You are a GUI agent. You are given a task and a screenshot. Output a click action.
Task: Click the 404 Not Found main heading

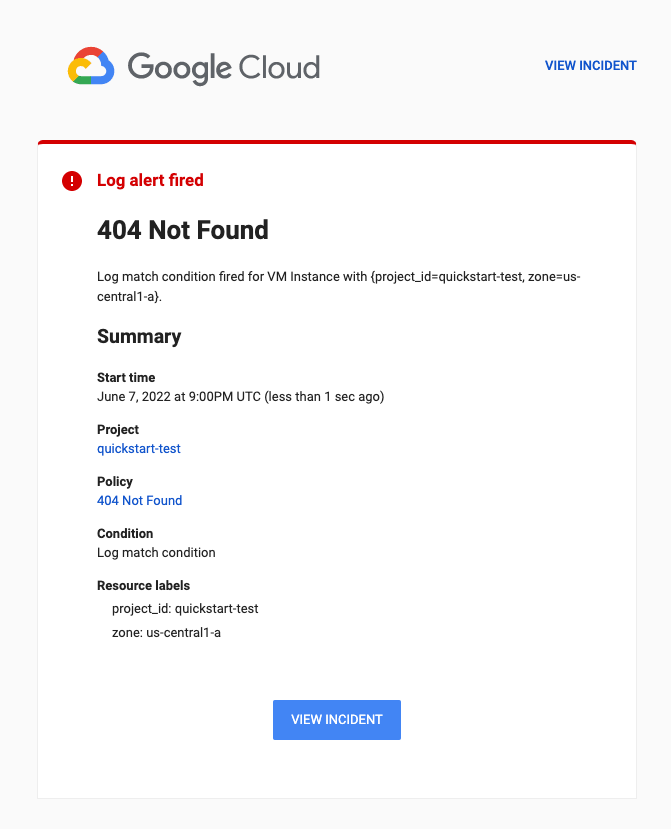point(183,230)
